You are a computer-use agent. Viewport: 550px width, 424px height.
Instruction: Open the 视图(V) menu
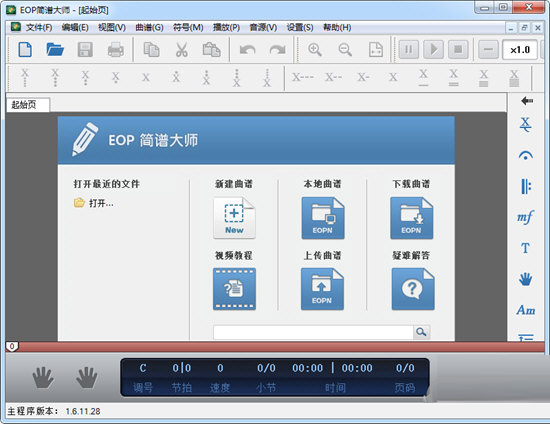112,27
